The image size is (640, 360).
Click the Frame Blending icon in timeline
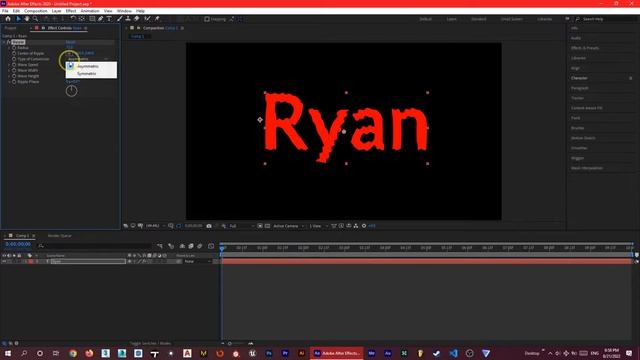tap(191, 246)
